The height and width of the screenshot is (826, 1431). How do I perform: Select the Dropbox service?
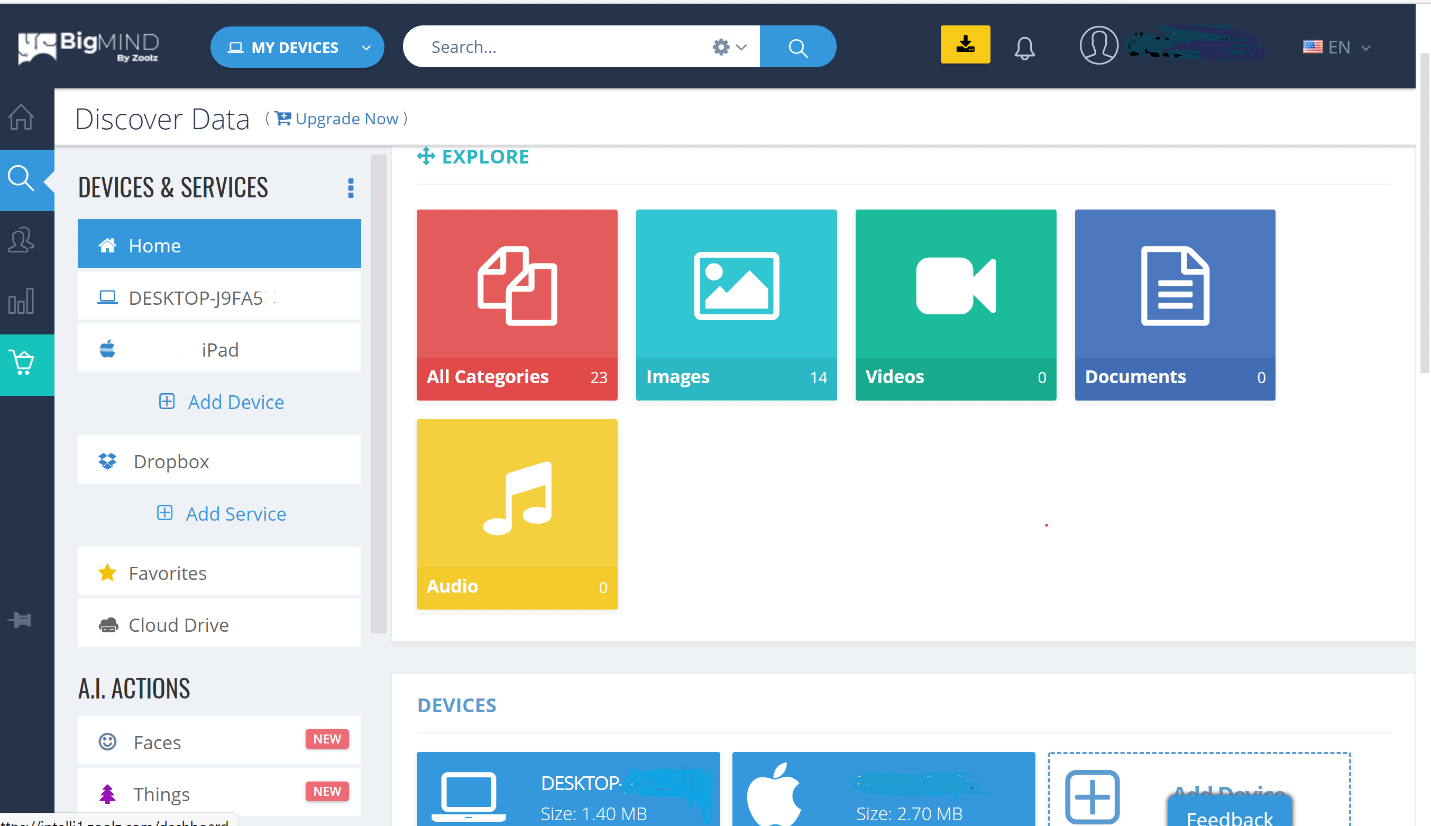coord(219,461)
